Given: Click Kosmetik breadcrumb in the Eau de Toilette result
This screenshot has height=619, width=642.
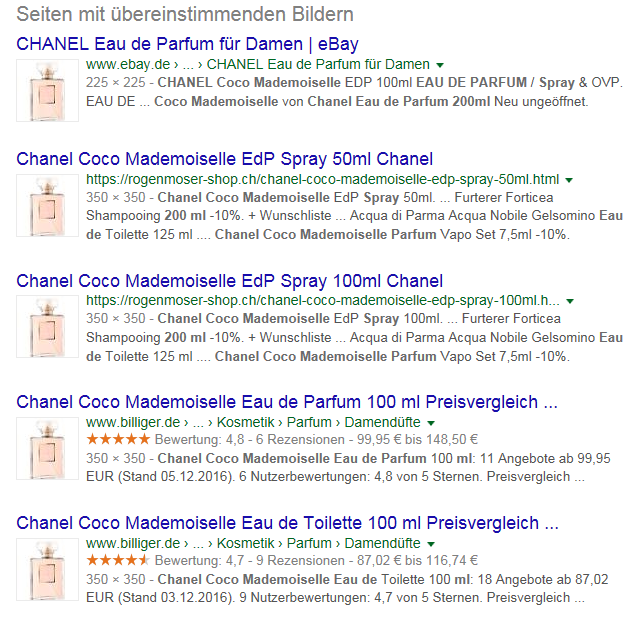Looking at the screenshot, I should 246,543.
